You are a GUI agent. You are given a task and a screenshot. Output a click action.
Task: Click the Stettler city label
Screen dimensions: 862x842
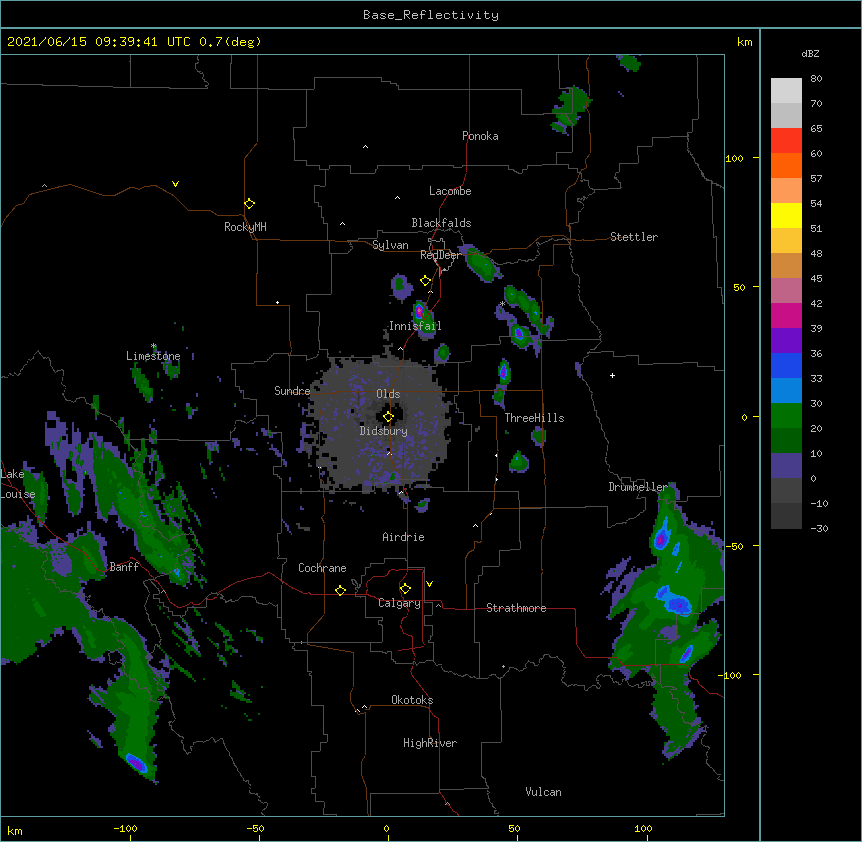pos(634,237)
